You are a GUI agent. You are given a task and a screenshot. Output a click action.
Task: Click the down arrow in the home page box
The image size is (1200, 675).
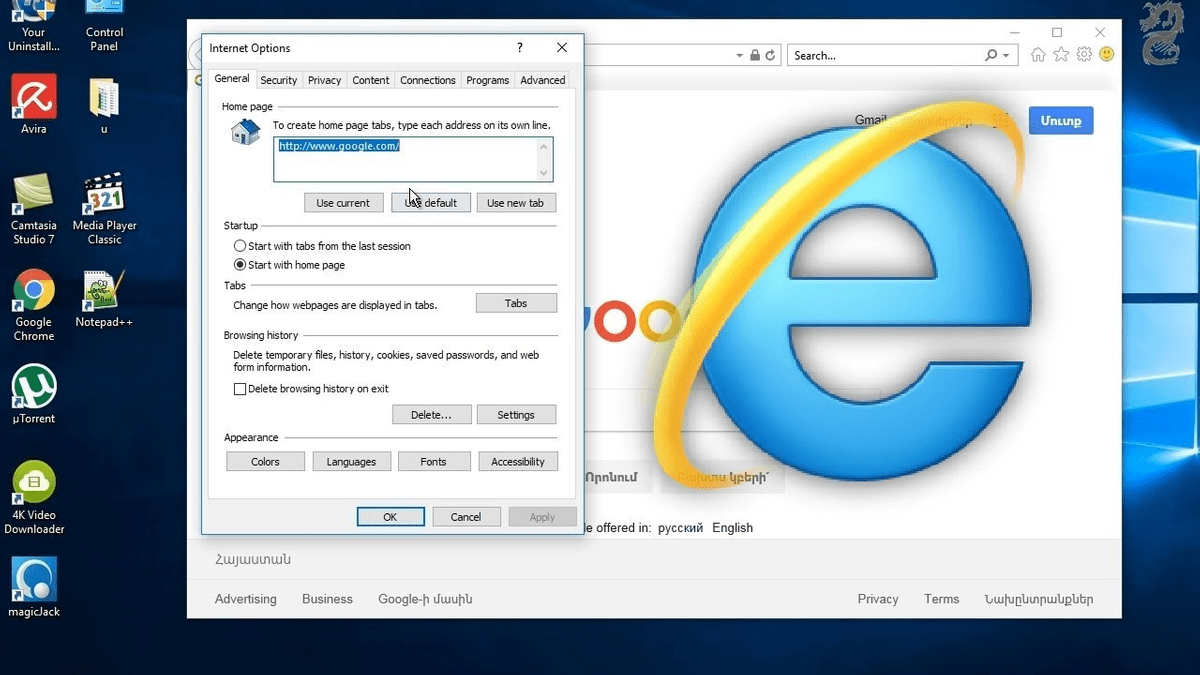coord(543,172)
